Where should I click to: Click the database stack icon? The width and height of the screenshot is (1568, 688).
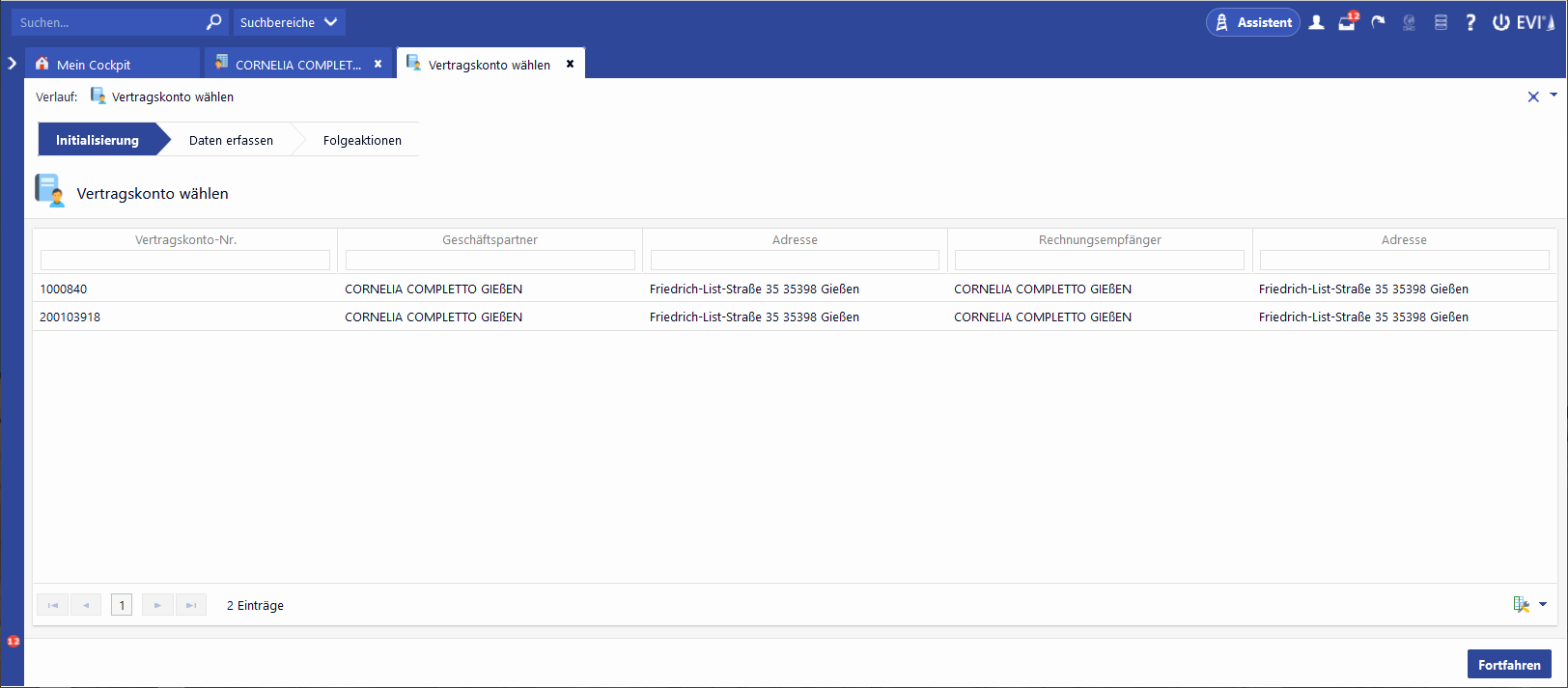(x=1441, y=22)
